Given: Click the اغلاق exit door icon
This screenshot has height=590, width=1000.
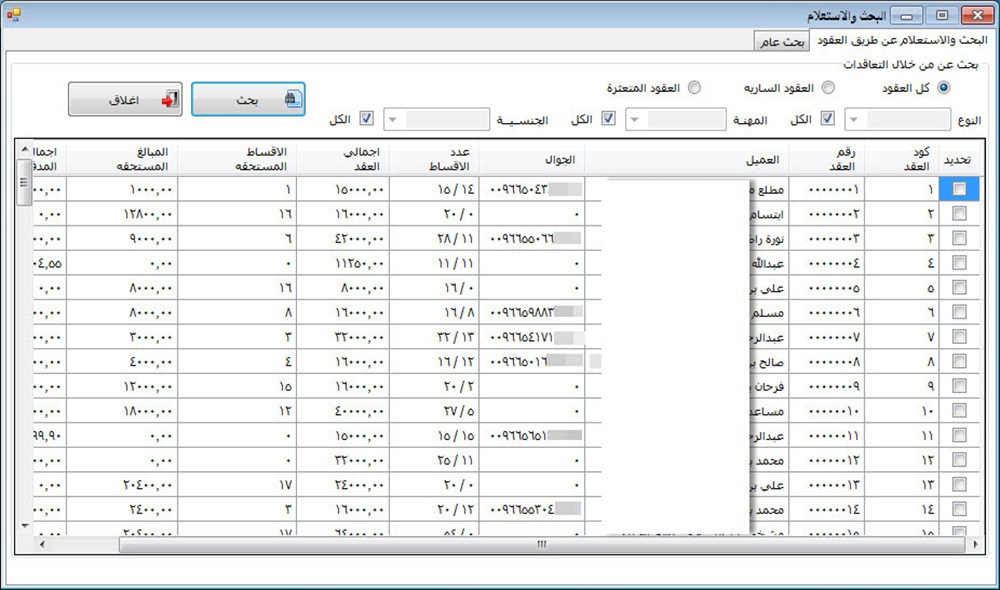Looking at the screenshot, I should tap(169, 100).
